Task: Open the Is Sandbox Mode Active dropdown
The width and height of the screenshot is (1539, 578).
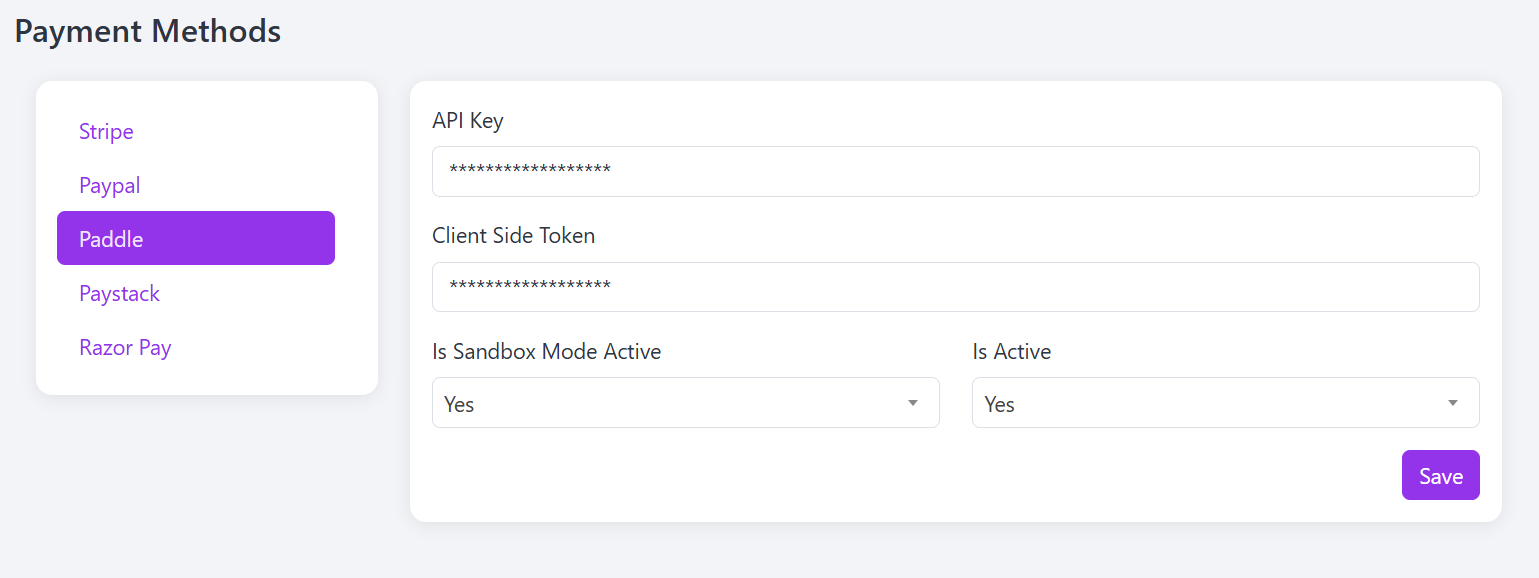Action: pyautogui.click(x=685, y=403)
